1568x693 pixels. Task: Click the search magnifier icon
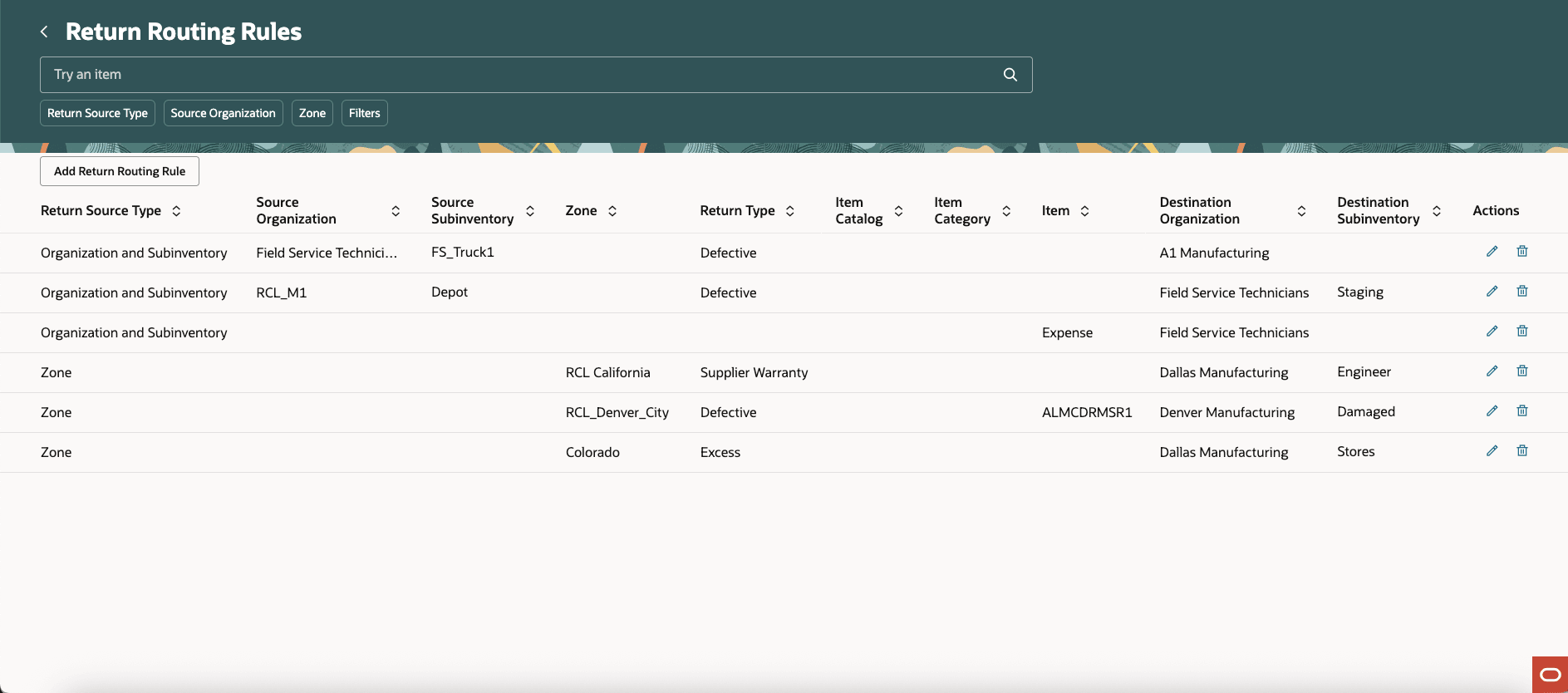pyautogui.click(x=1010, y=75)
